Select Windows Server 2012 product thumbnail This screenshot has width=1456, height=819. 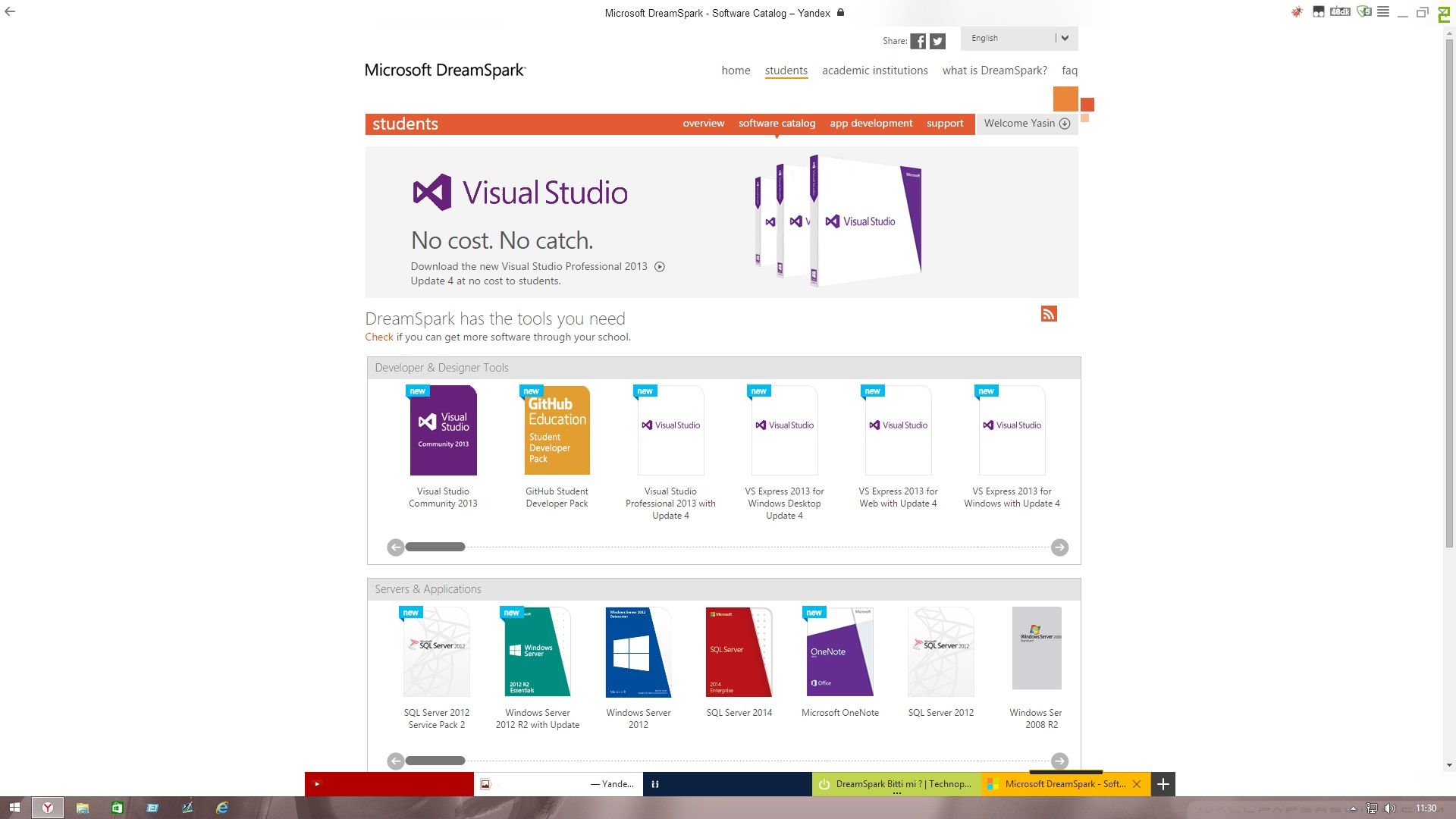(x=638, y=652)
